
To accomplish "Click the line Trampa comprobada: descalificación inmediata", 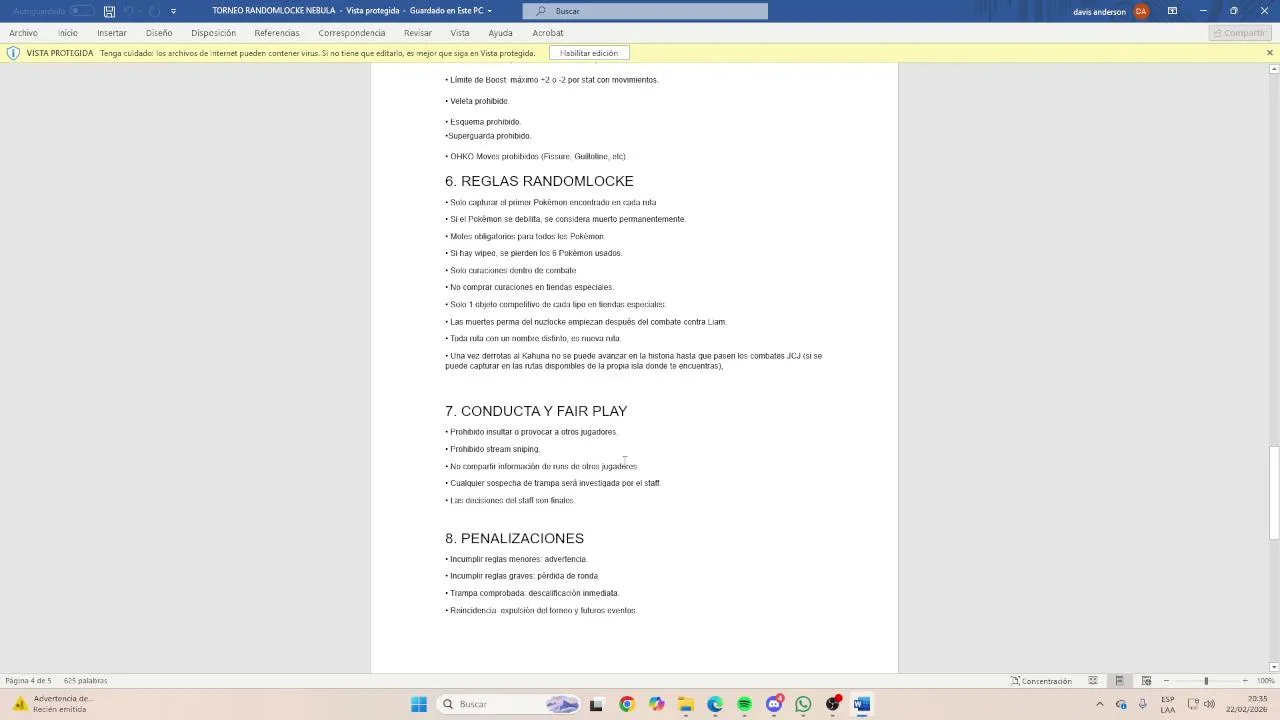I will [x=532, y=593].
